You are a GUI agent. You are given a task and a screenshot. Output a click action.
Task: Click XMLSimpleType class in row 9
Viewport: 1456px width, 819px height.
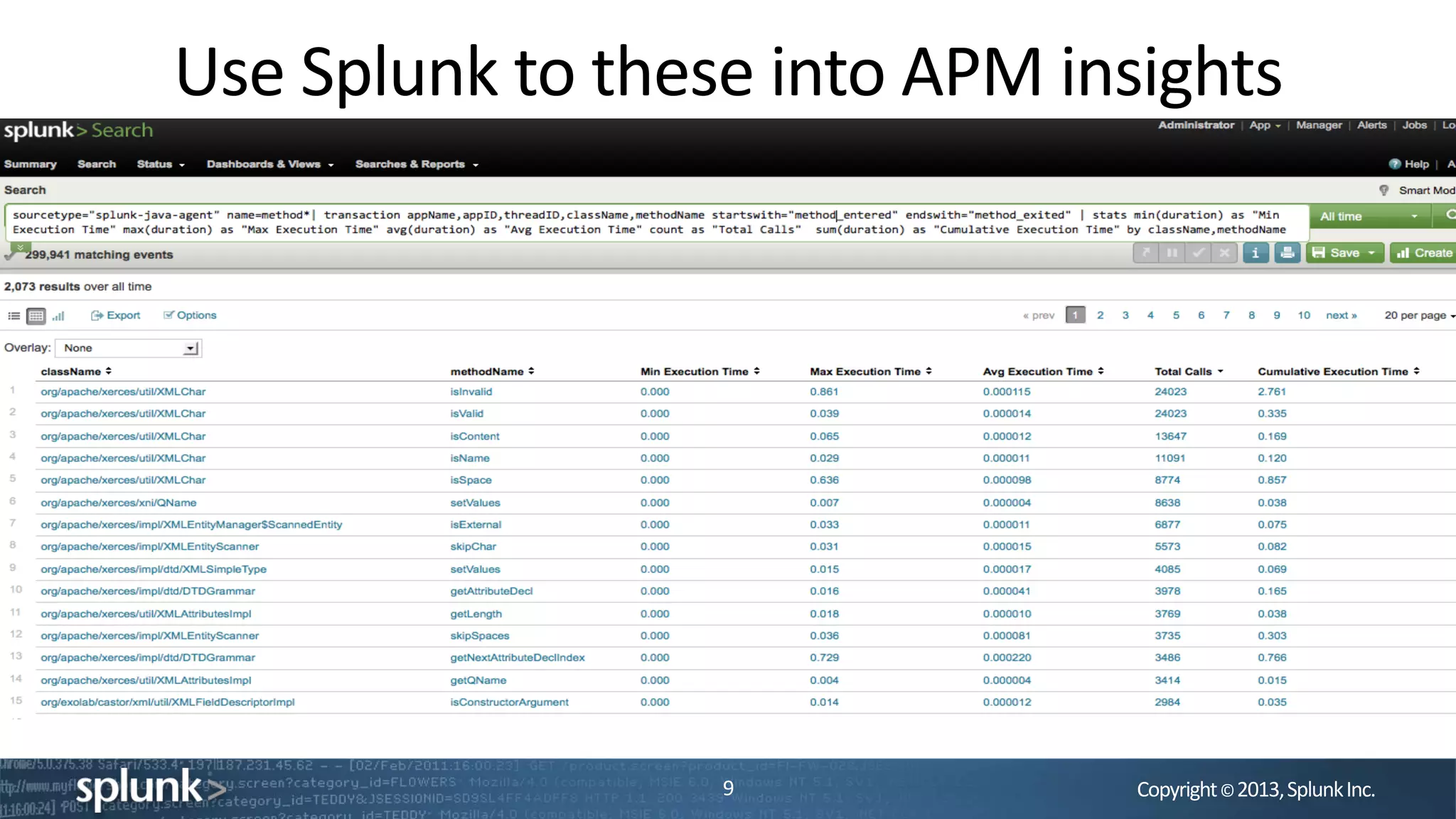pyautogui.click(x=153, y=569)
